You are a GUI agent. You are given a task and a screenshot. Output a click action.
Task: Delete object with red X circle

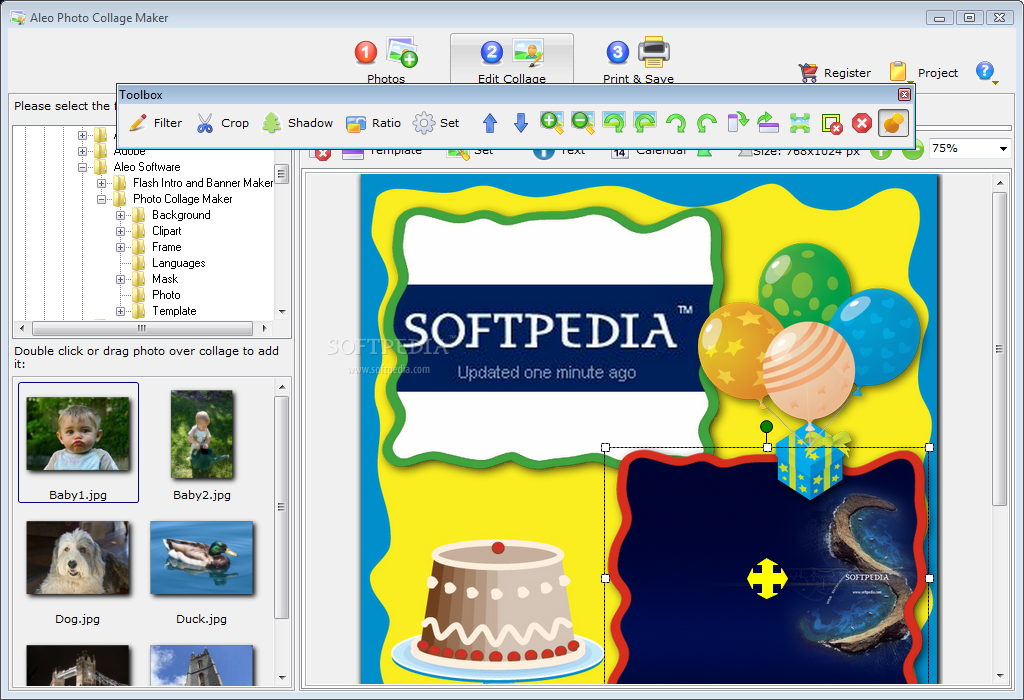pos(862,123)
